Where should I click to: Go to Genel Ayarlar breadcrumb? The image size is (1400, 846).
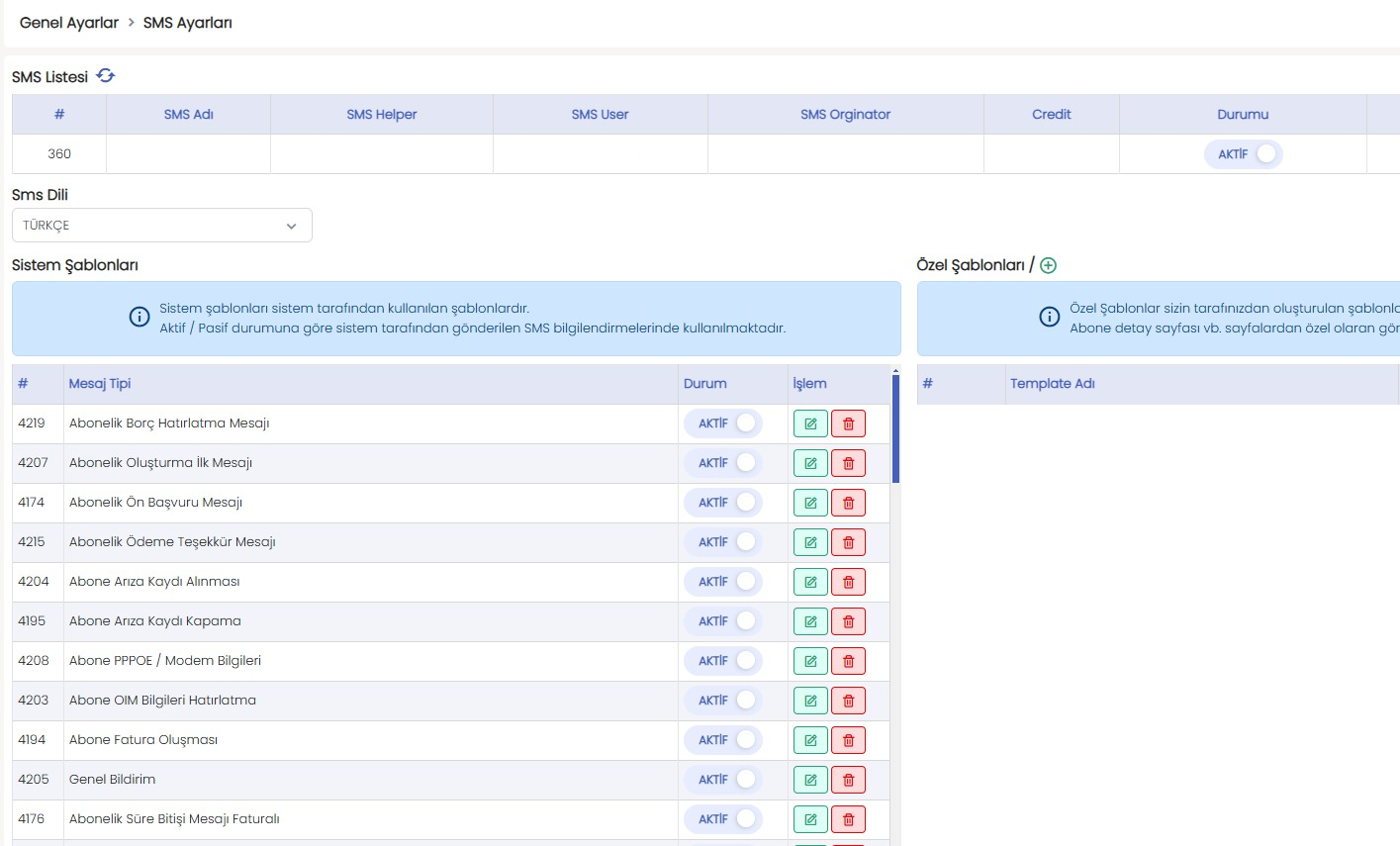point(69,23)
